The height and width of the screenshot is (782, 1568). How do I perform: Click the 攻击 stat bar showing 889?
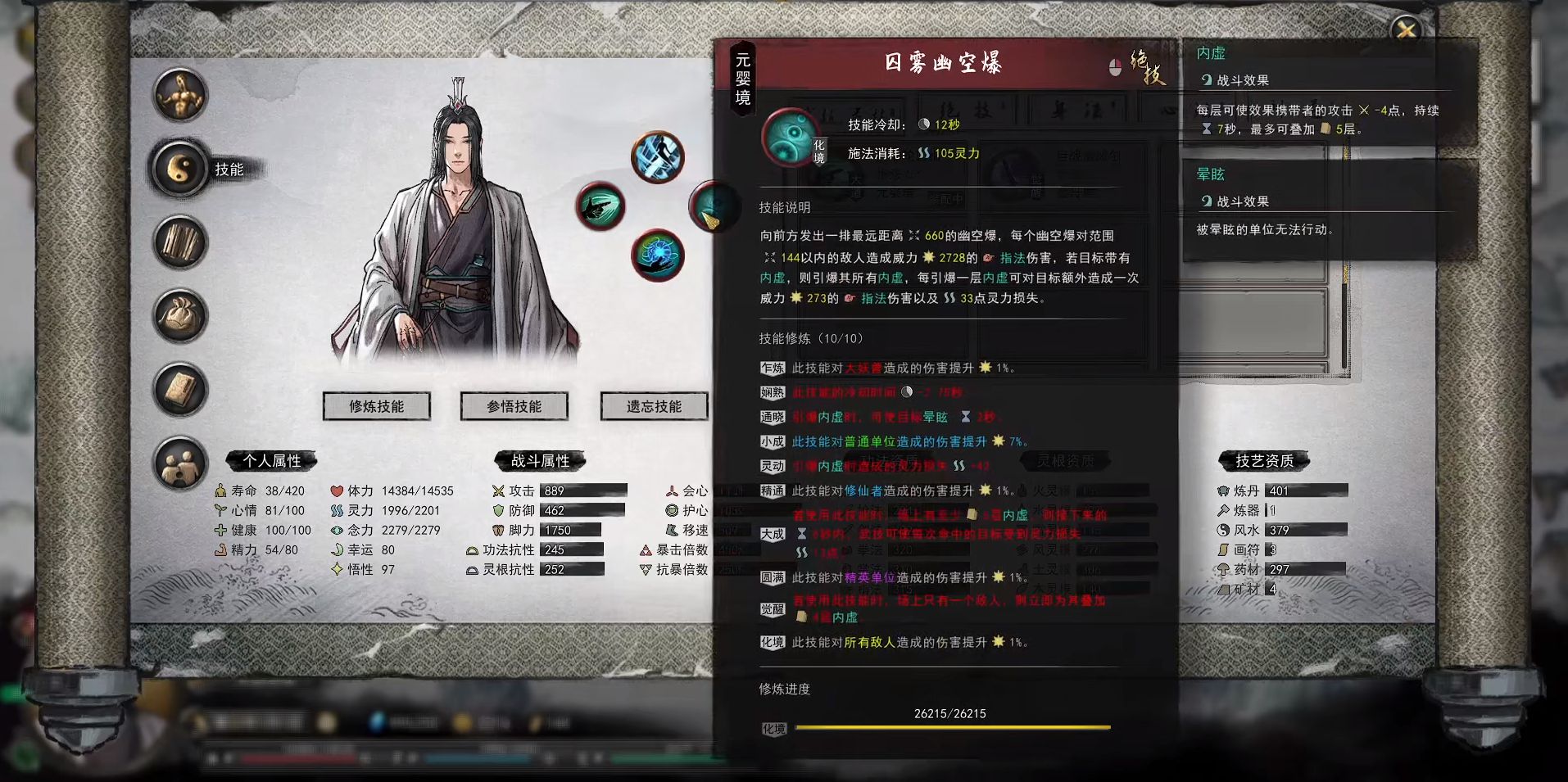click(x=583, y=490)
